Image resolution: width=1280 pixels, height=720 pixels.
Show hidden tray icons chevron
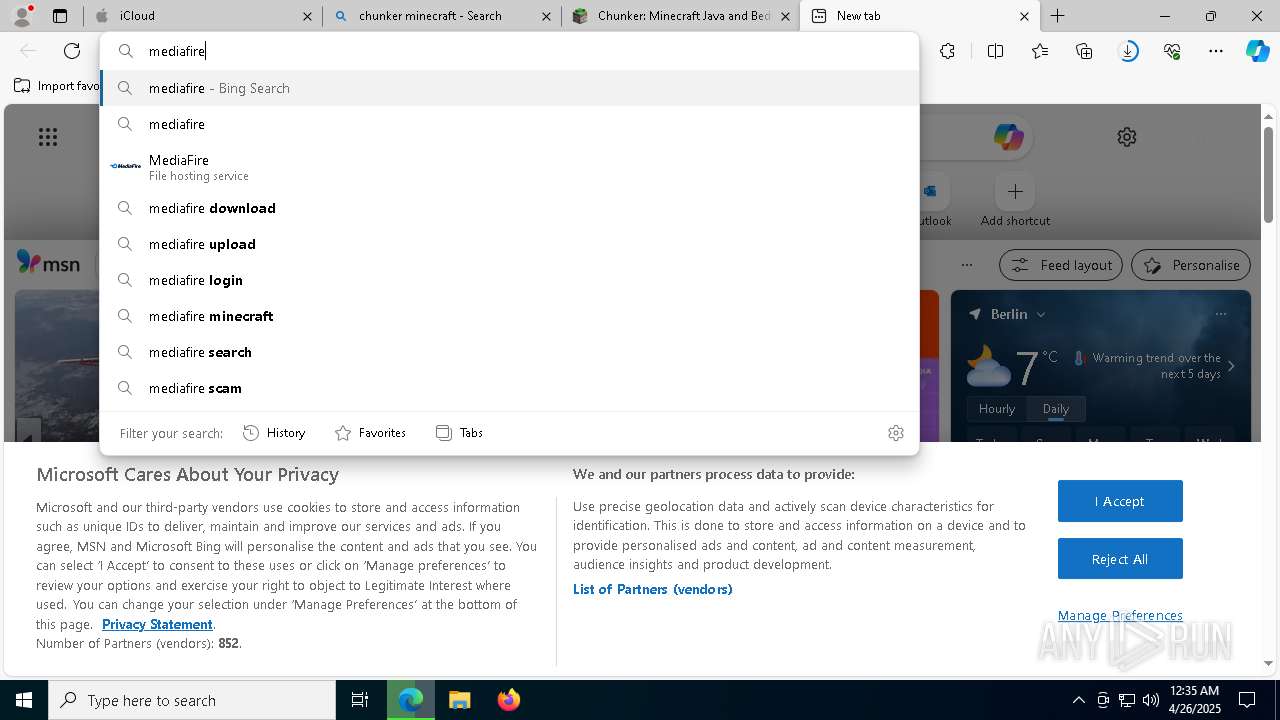(x=1078, y=700)
